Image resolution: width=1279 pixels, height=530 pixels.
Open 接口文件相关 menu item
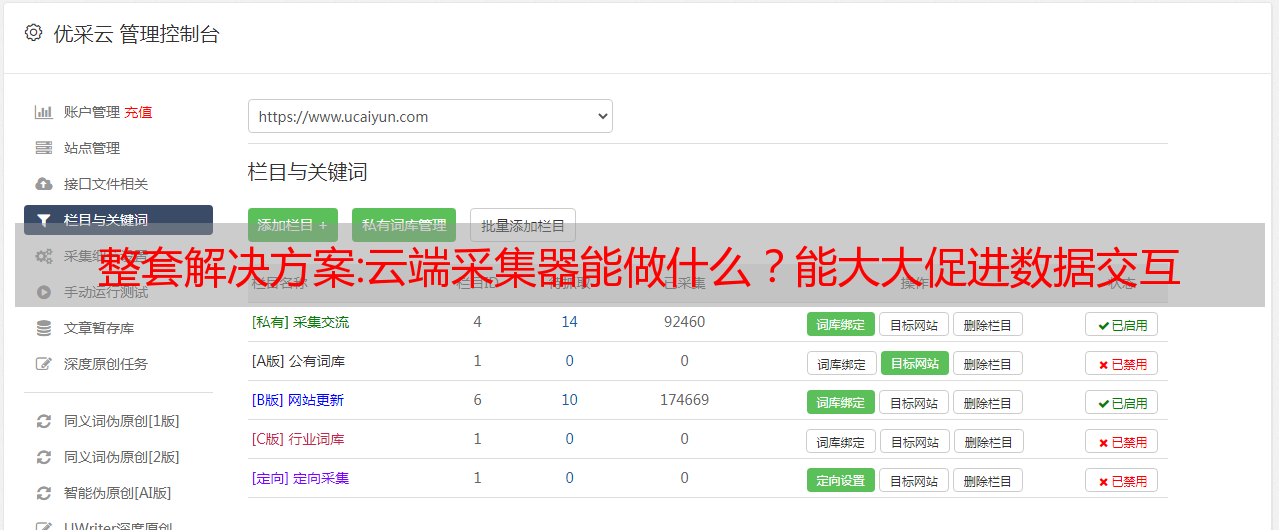point(106,184)
